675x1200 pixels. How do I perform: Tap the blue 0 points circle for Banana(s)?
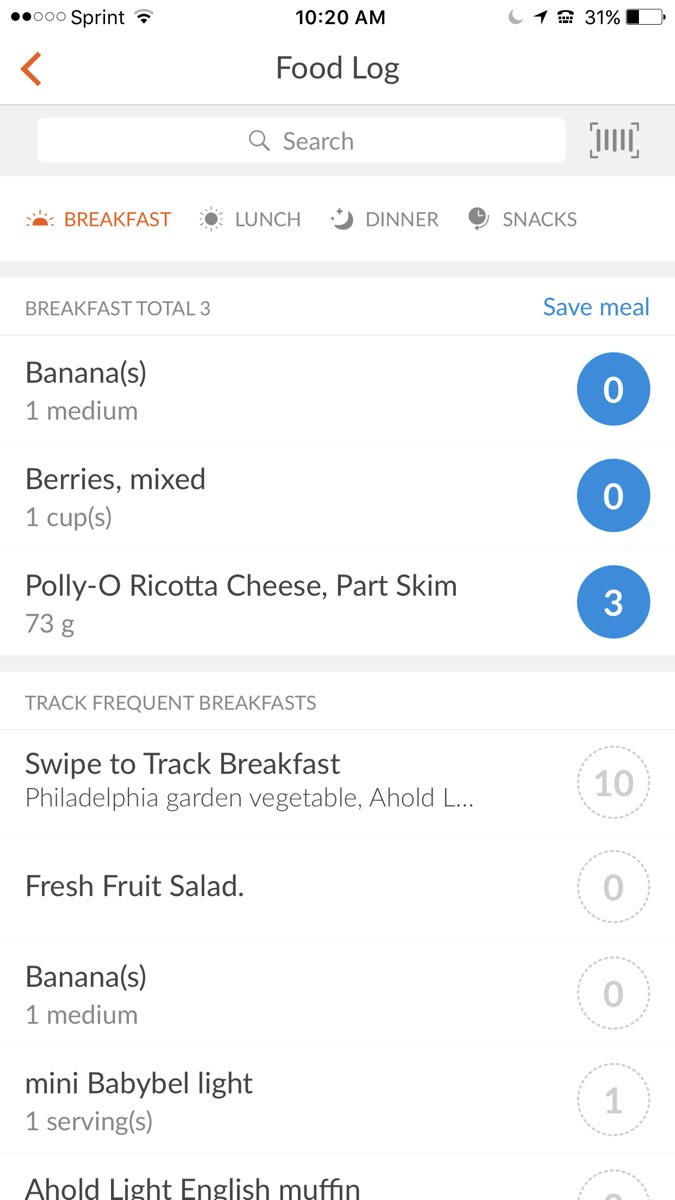[613, 389]
